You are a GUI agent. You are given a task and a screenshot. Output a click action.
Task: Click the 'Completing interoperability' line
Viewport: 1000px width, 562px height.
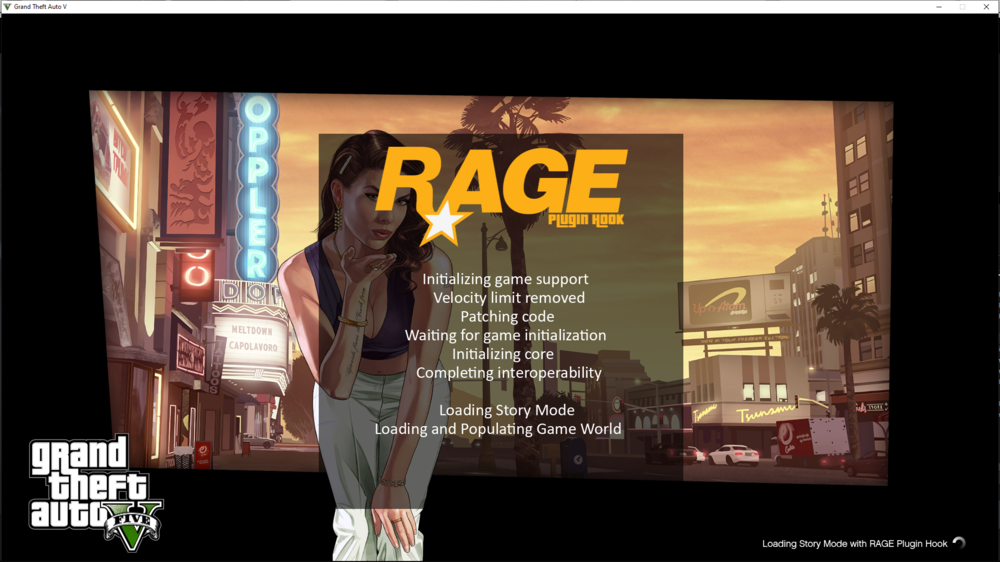(508, 373)
